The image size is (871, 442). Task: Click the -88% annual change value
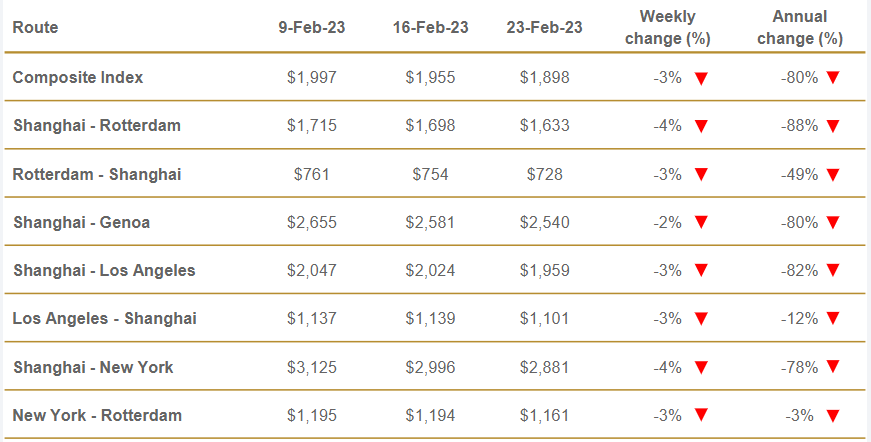pyautogui.click(x=799, y=126)
